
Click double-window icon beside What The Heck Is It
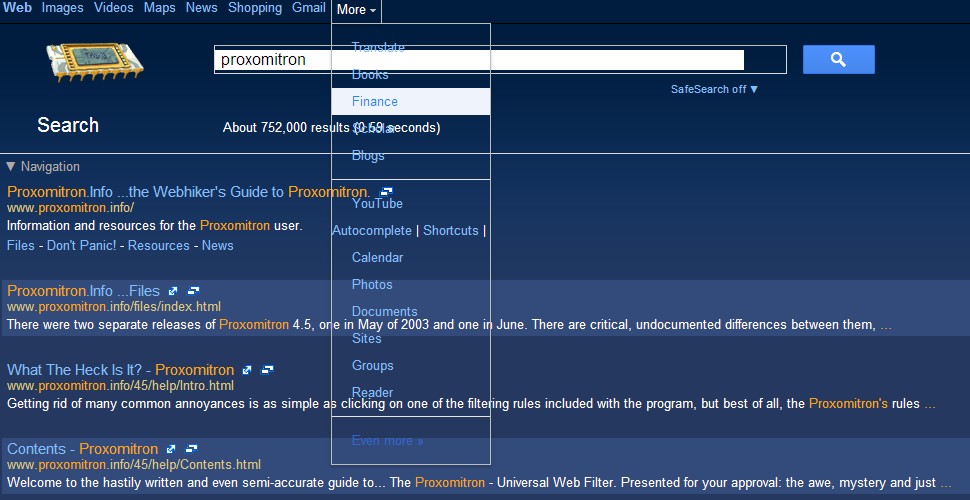coord(268,370)
